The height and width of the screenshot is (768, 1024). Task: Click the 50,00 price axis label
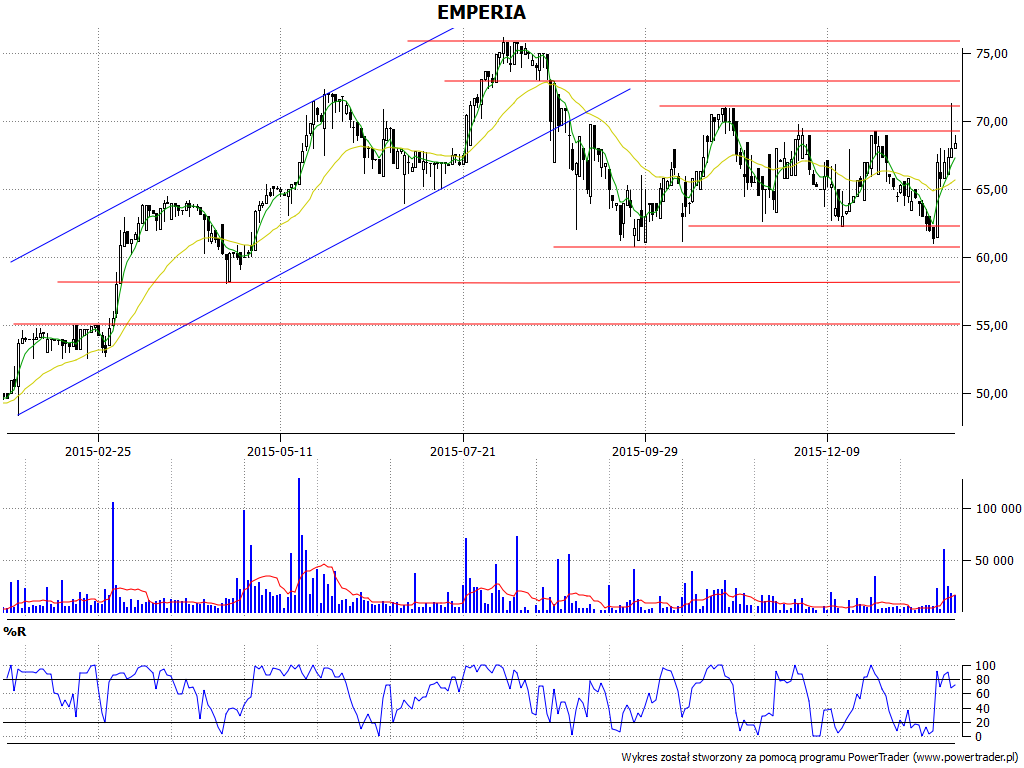[x=991, y=394]
